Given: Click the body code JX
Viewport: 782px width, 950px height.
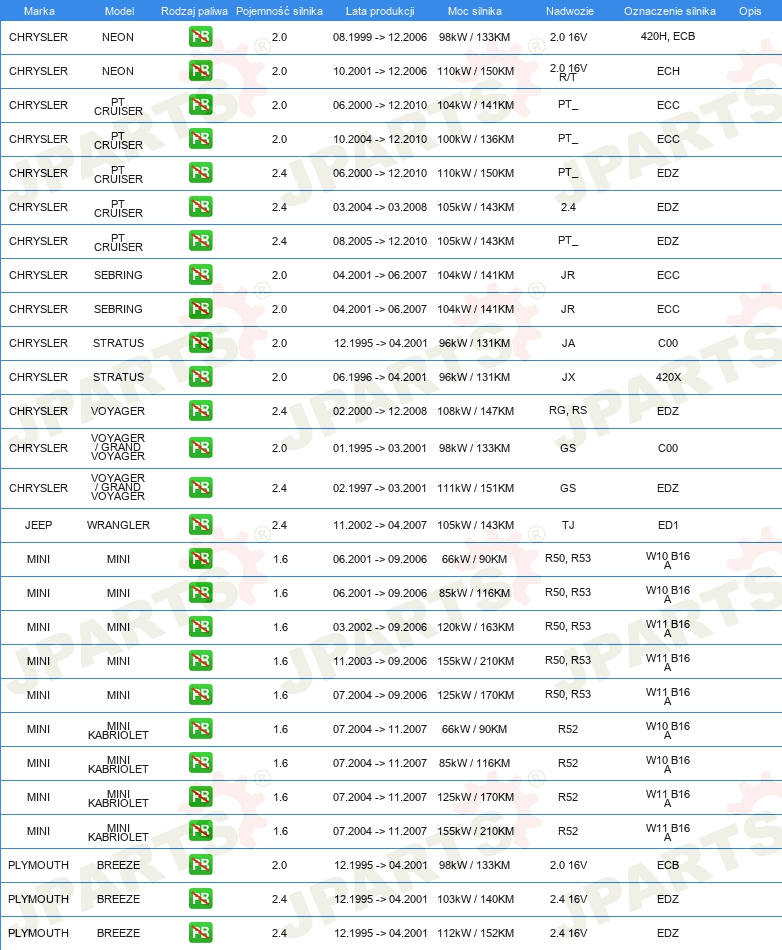Looking at the screenshot, I should click(x=568, y=377).
